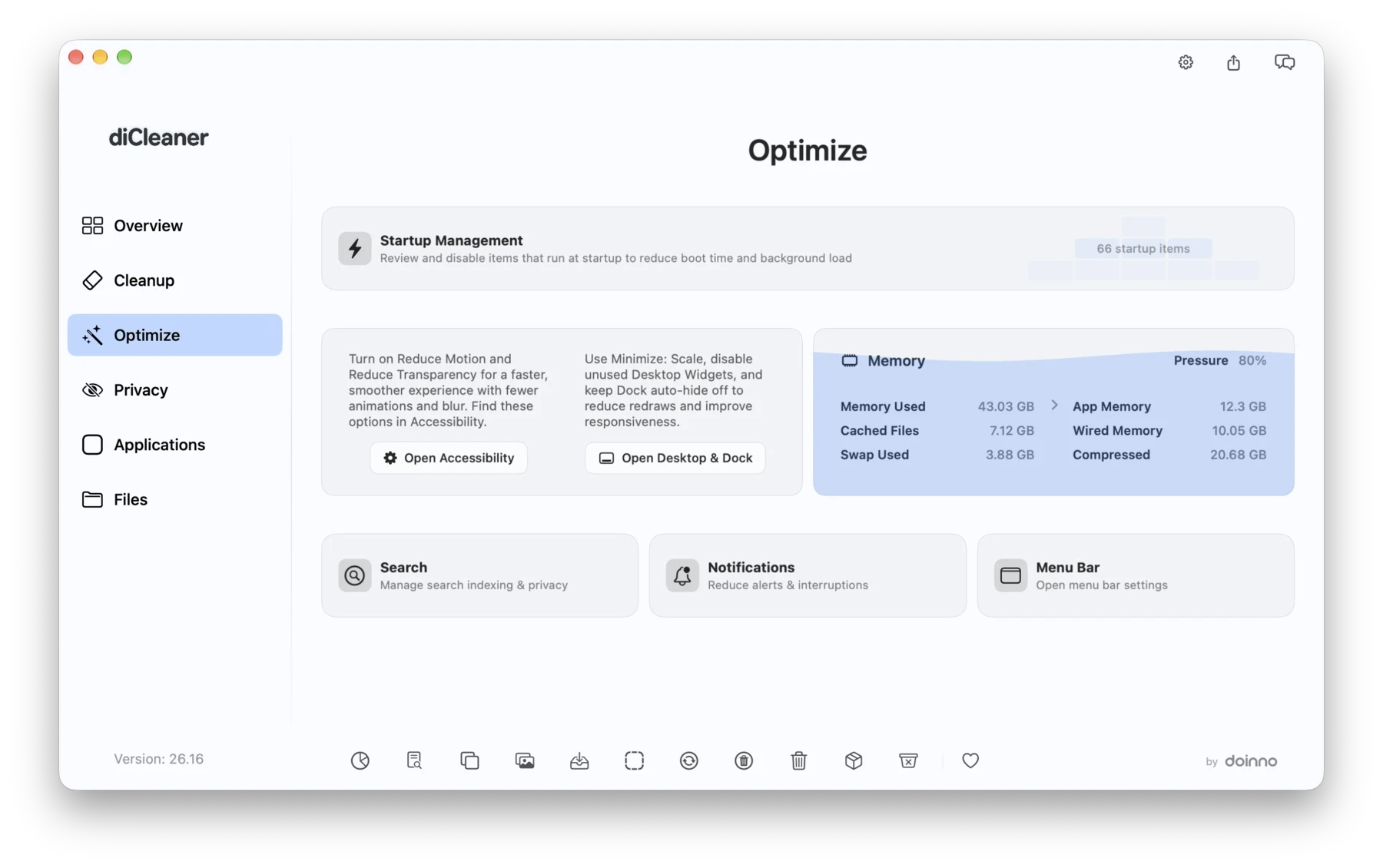Switch to the Cleanup section
The width and height of the screenshot is (1383, 868).
point(175,280)
